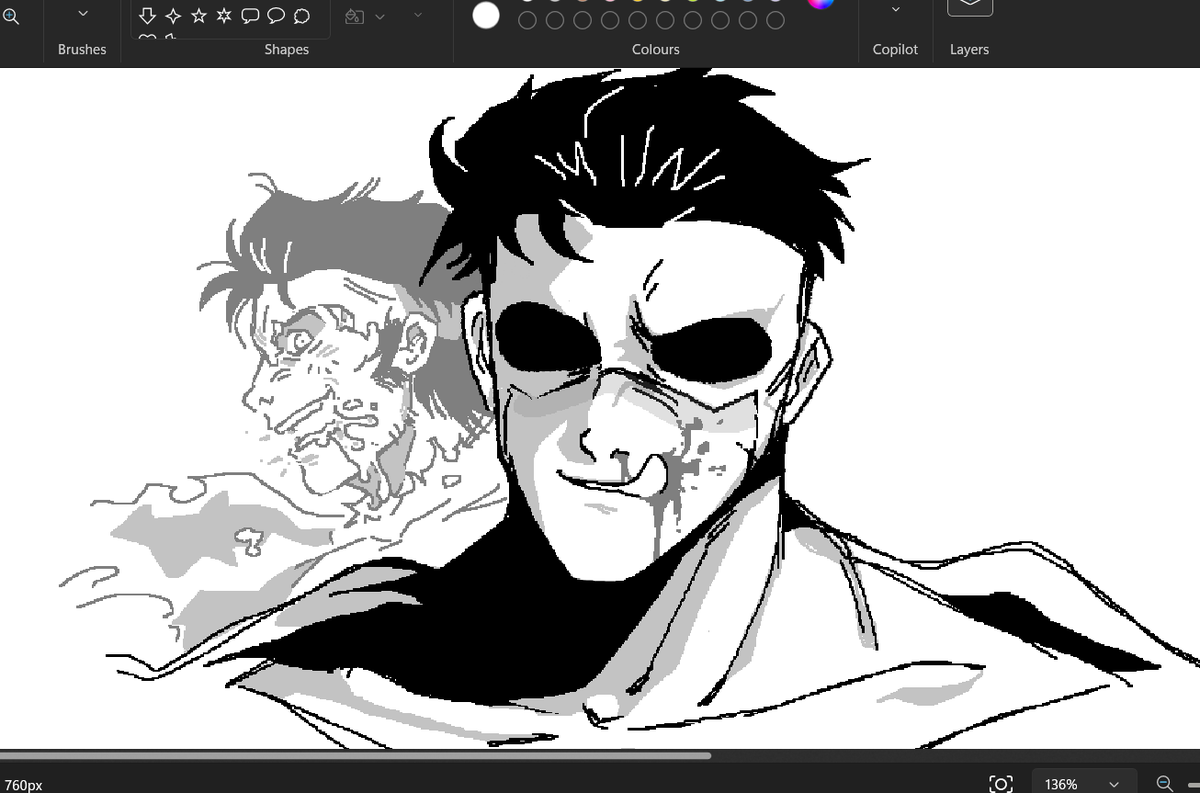Click the Colours group label

click(x=656, y=49)
